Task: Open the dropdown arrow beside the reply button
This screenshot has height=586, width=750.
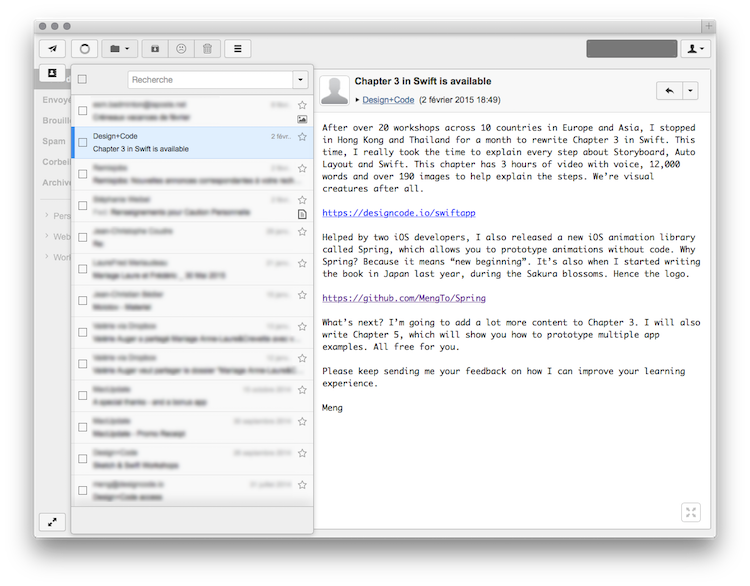Action: point(691,90)
